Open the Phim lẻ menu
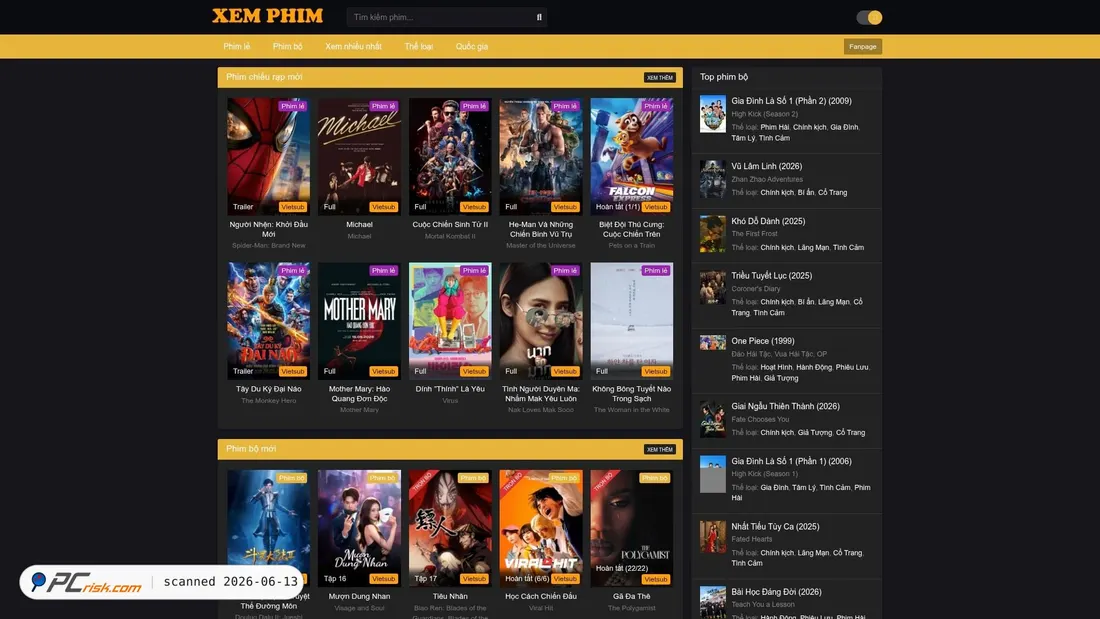Viewport: 1100px width, 619px height. pos(236,46)
